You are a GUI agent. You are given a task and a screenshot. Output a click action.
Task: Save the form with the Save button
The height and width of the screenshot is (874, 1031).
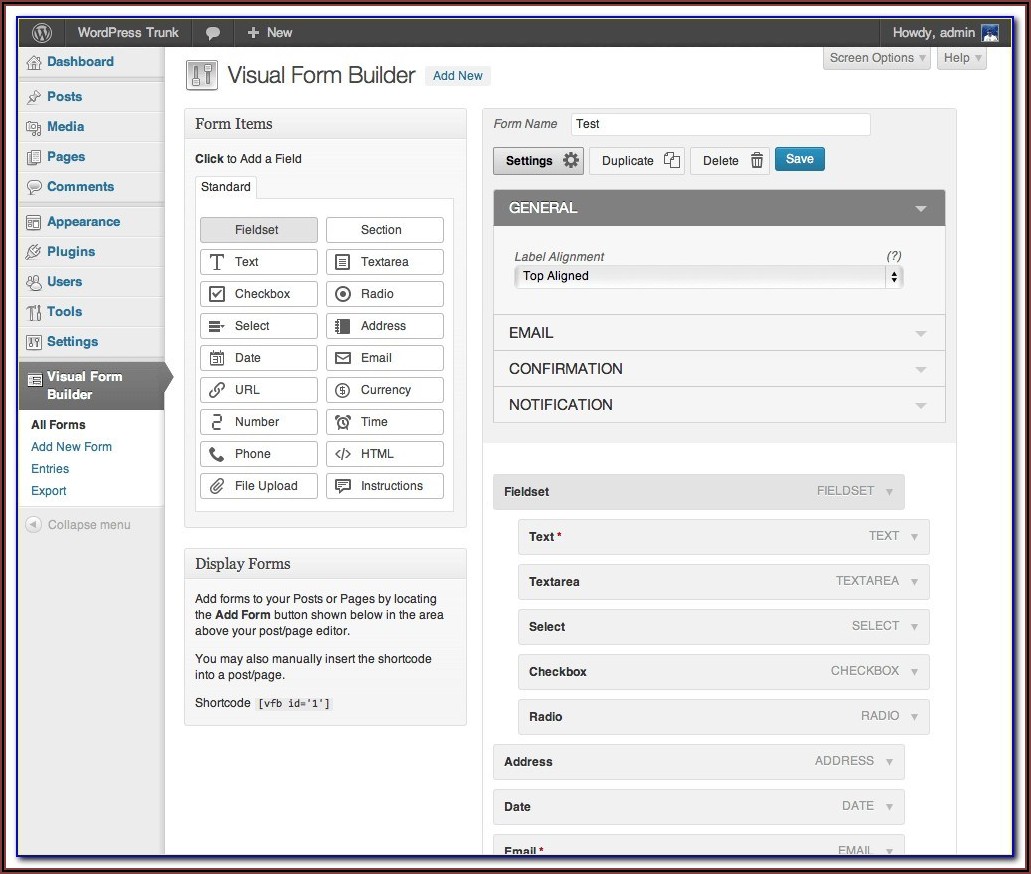pyautogui.click(x=799, y=159)
